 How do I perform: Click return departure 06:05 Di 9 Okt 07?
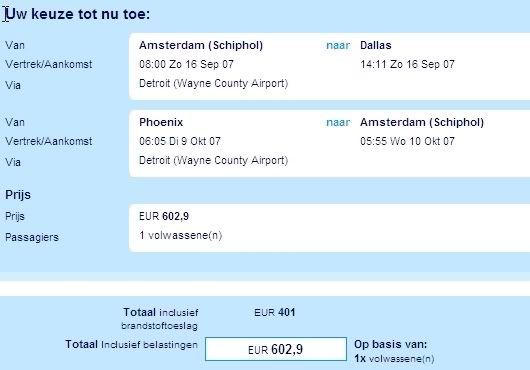(180, 141)
